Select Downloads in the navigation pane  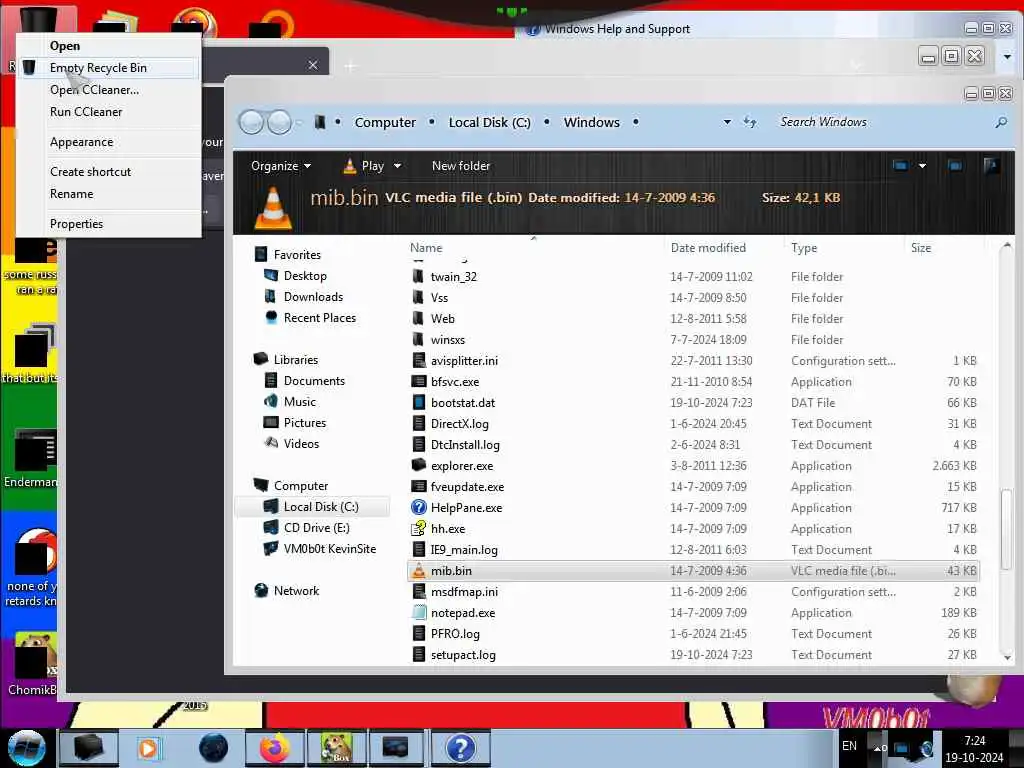pos(313,296)
